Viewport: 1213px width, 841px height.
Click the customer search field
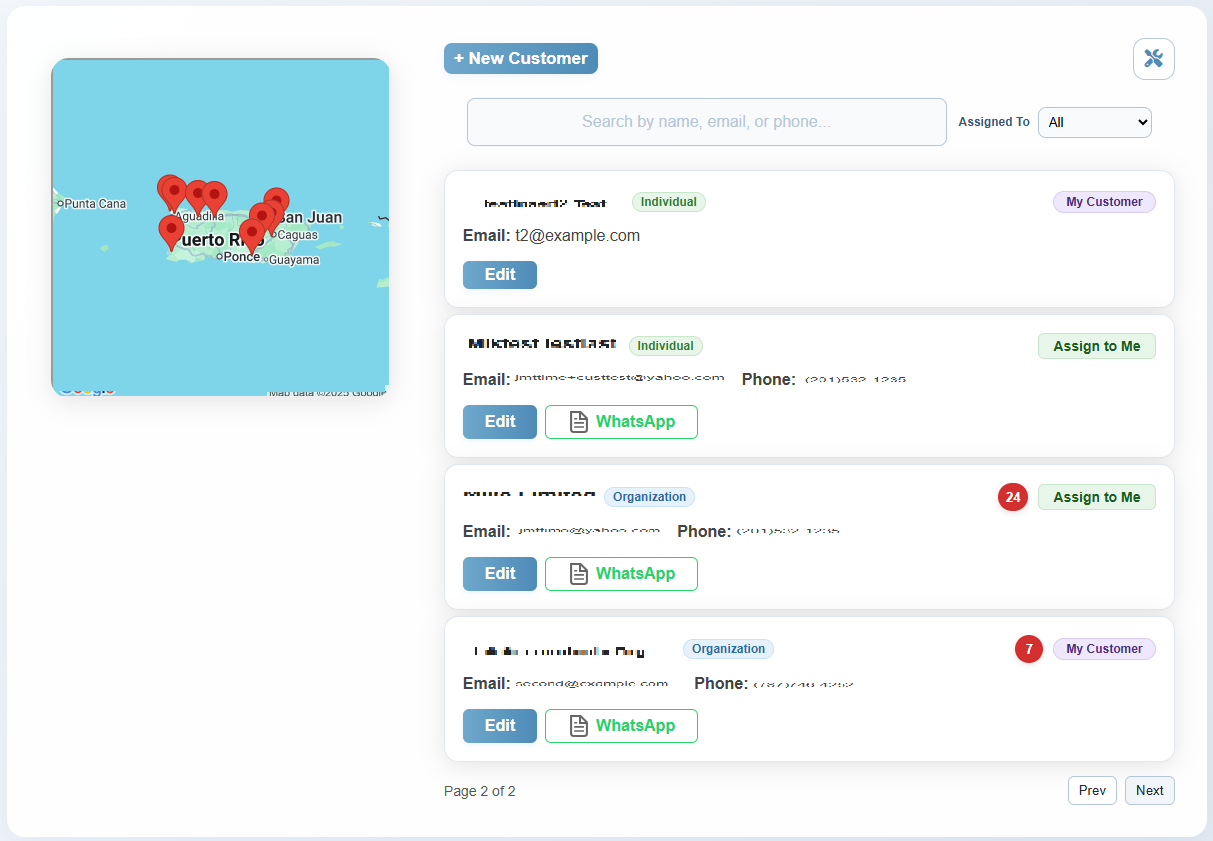point(706,121)
